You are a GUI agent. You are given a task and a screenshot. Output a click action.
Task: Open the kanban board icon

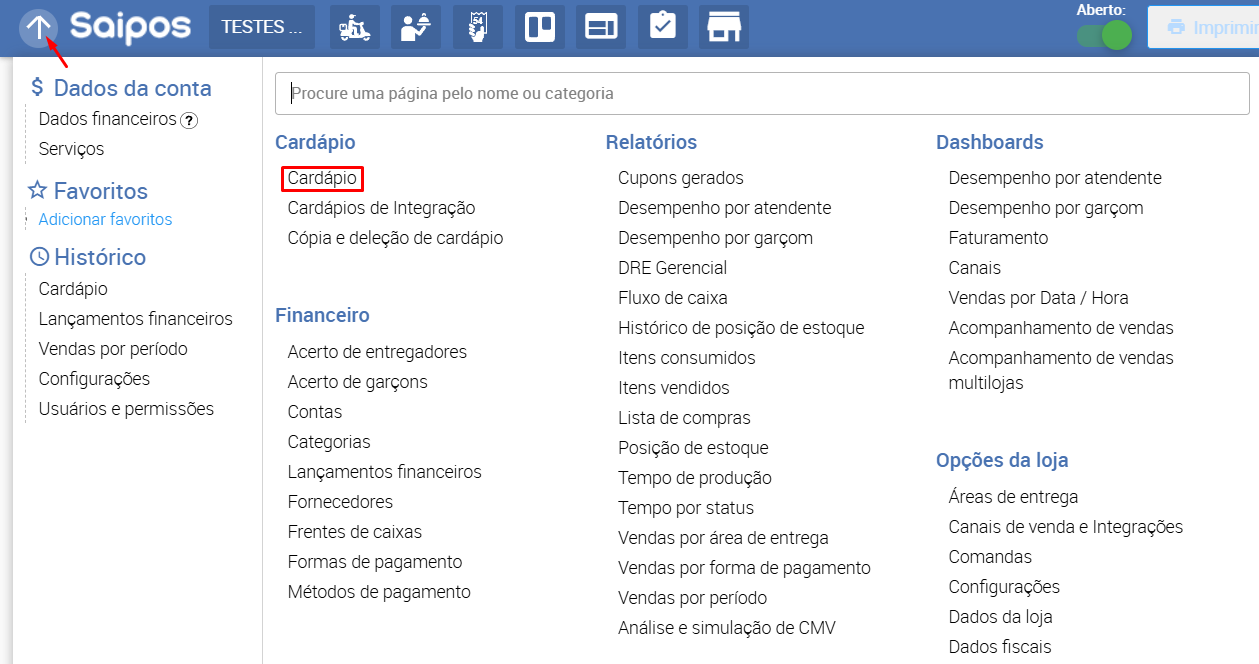tap(540, 27)
